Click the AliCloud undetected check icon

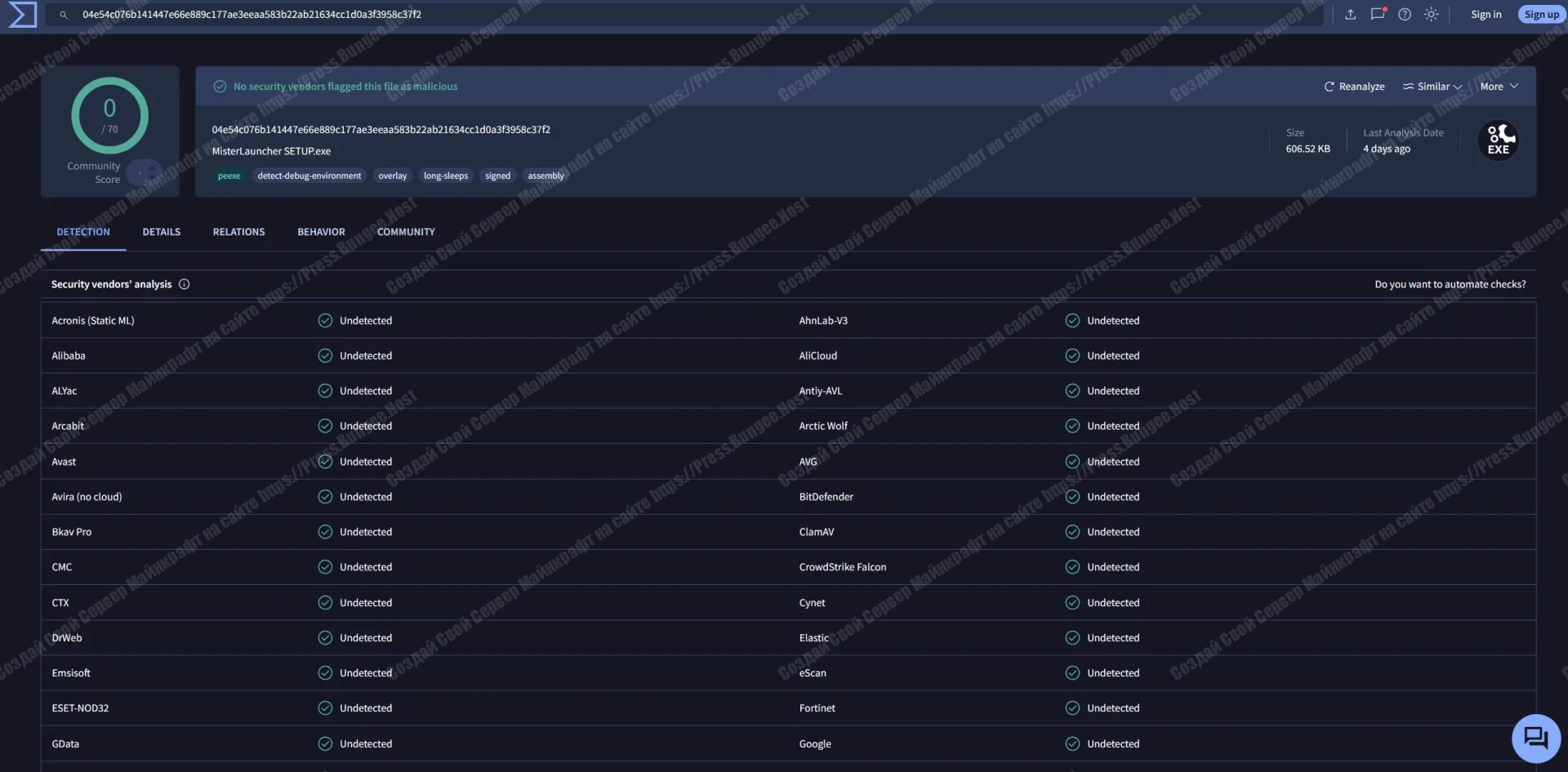point(1072,355)
